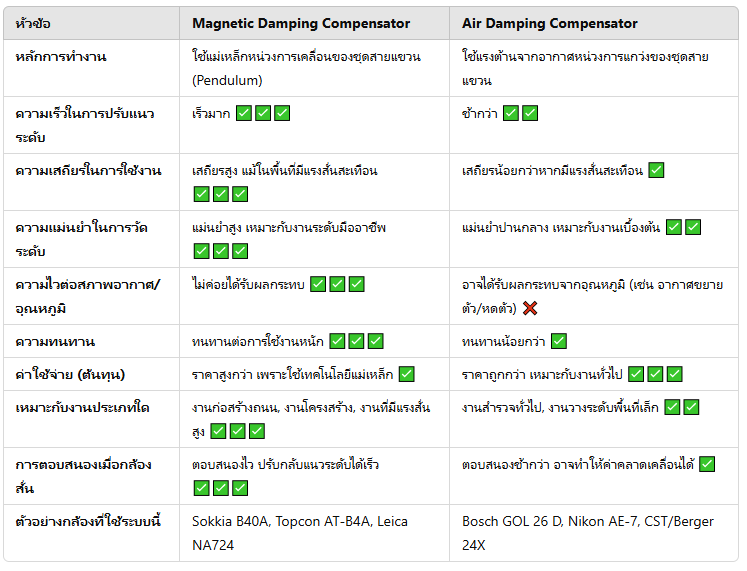Screen dimensions: 747x571
Task: Click the first green check beside "เร็วมาก"
Action: coord(244,113)
